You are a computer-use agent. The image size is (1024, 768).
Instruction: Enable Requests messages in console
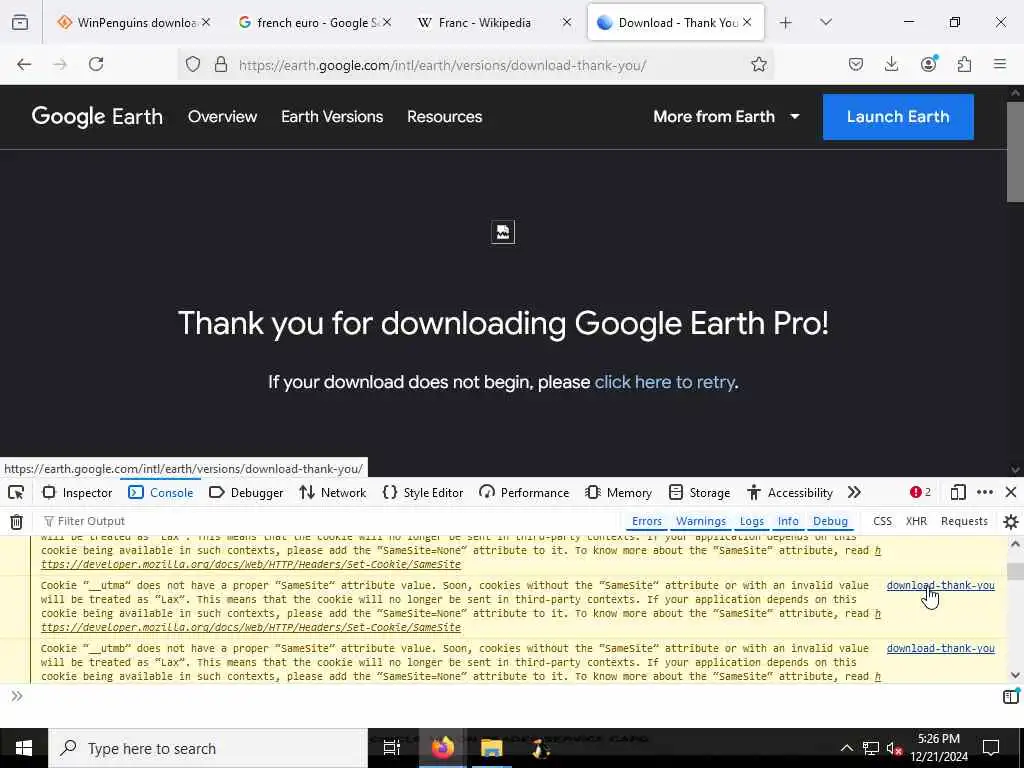(964, 521)
